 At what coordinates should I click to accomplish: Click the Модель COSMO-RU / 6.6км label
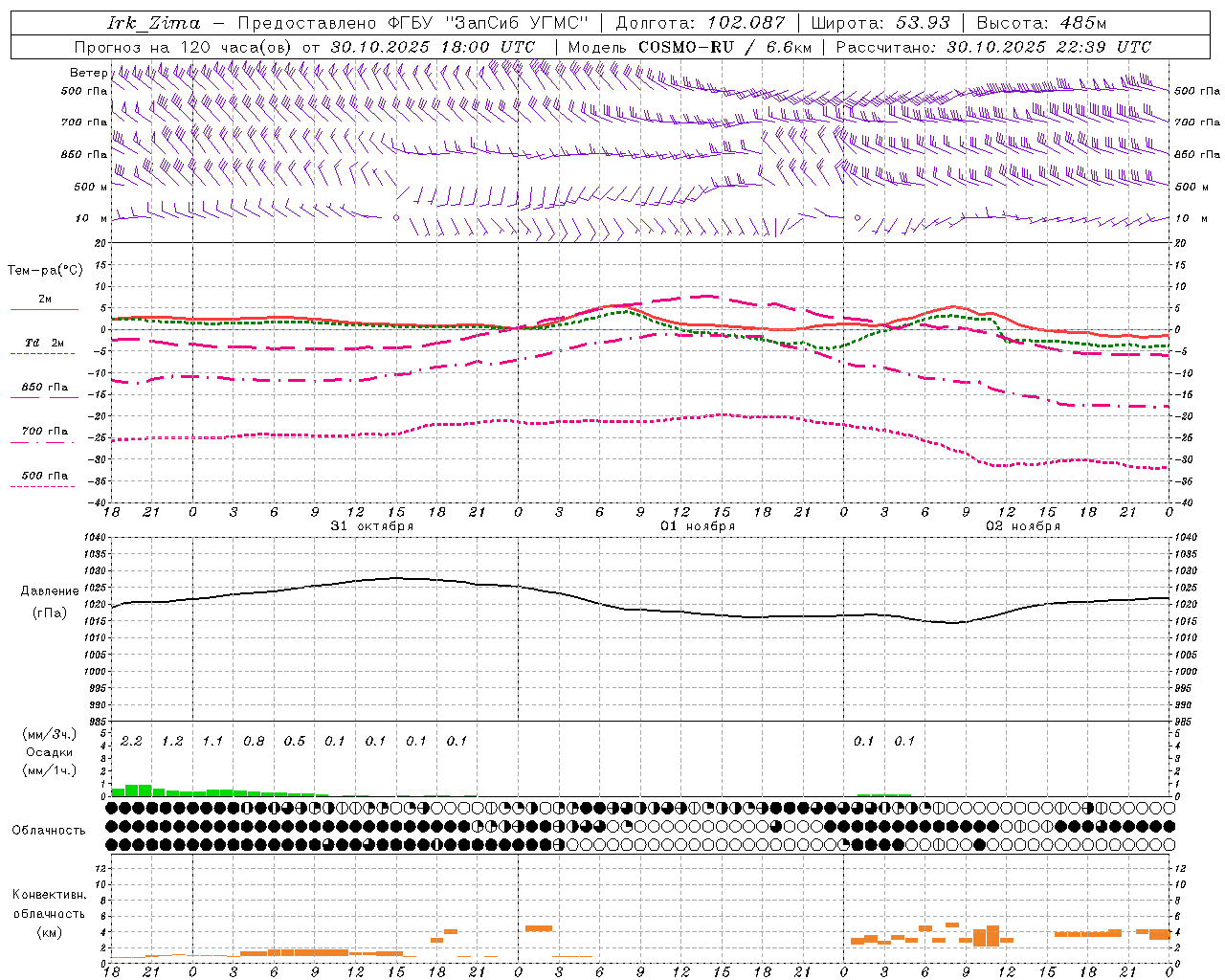tap(689, 47)
